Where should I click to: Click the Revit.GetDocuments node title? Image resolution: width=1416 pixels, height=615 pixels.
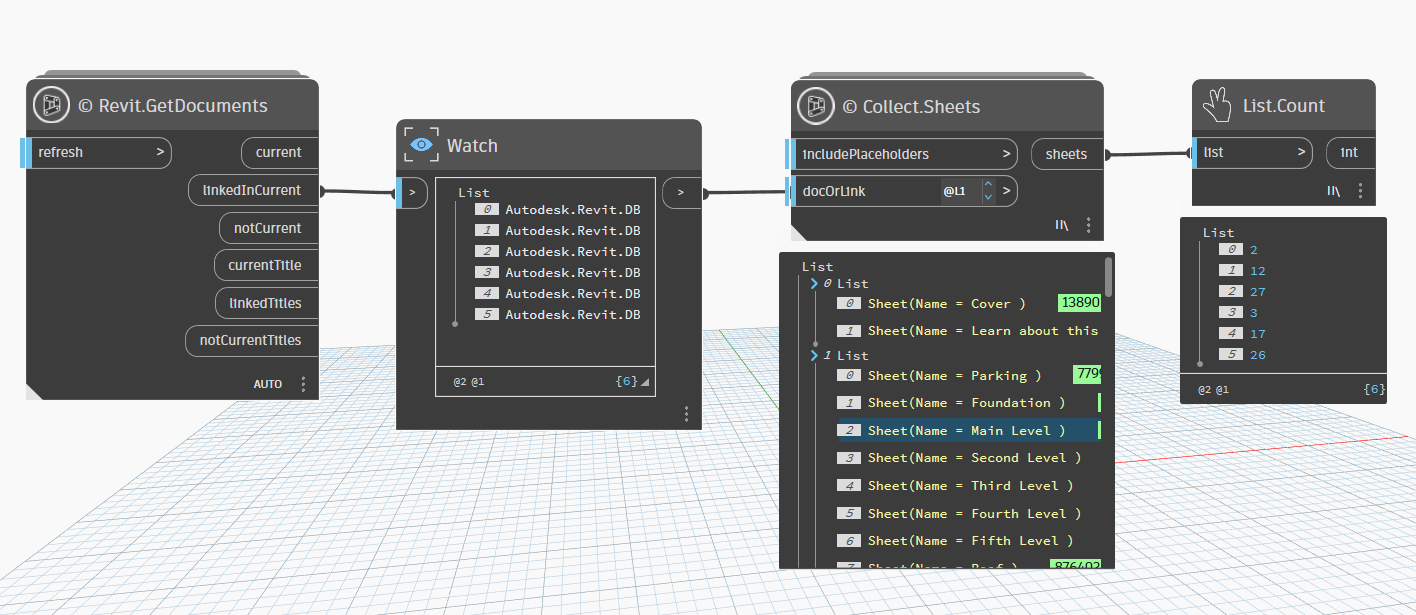tap(172, 106)
